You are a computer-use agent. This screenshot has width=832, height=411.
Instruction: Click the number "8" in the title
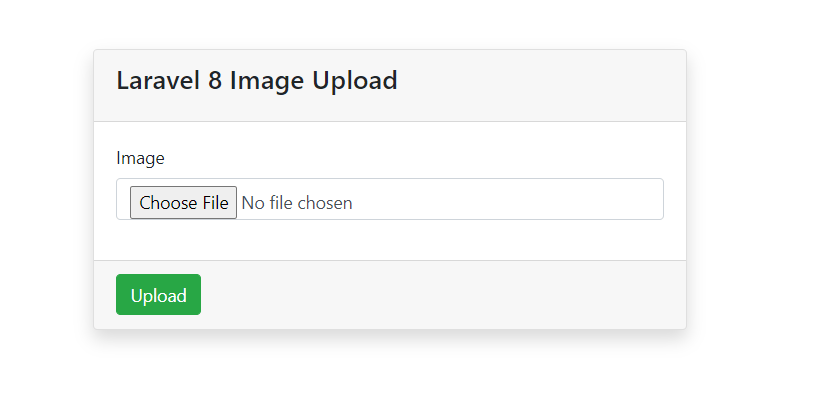click(215, 81)
